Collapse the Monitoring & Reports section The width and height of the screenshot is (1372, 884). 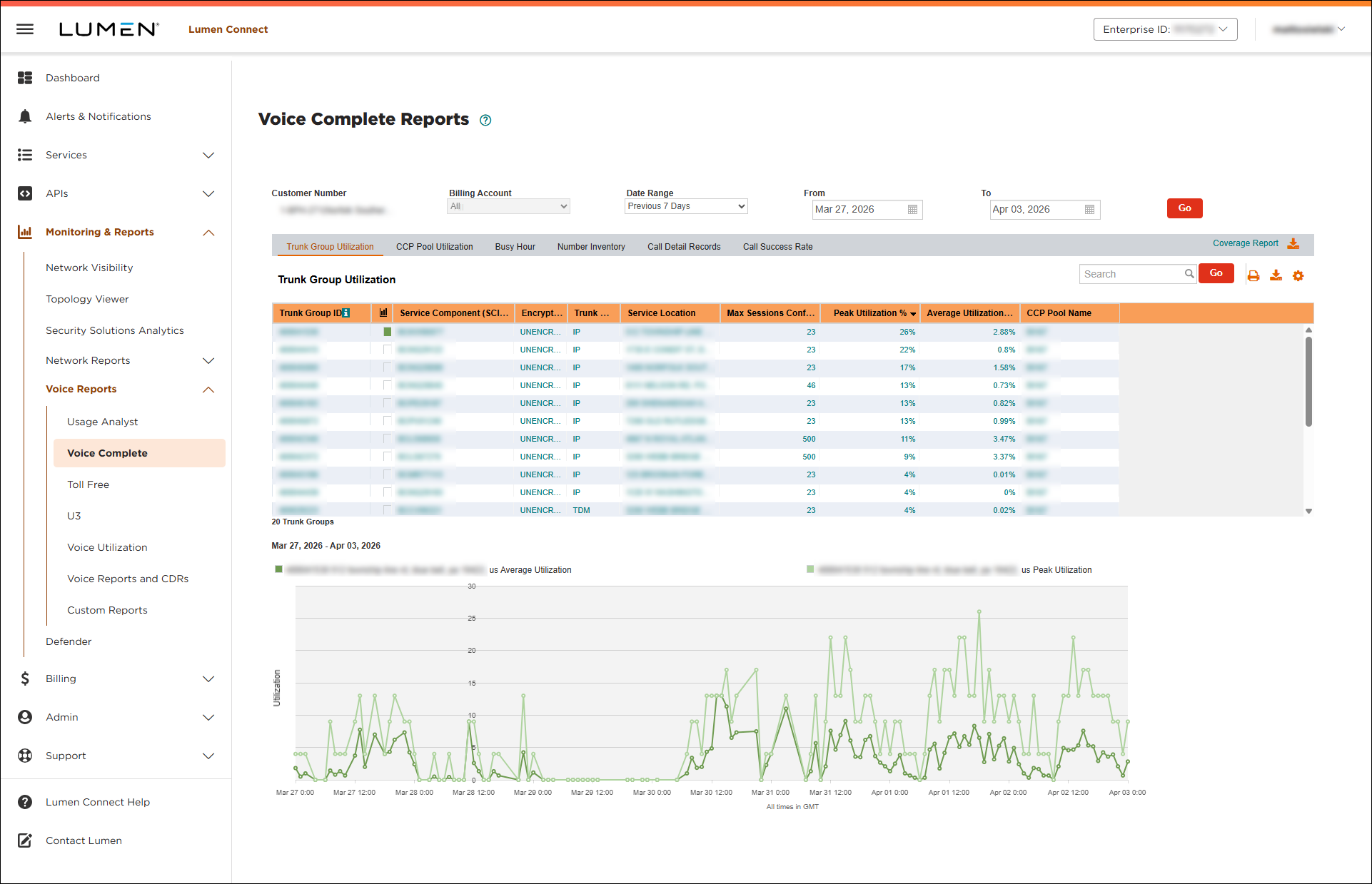click(x=208, y=232)
